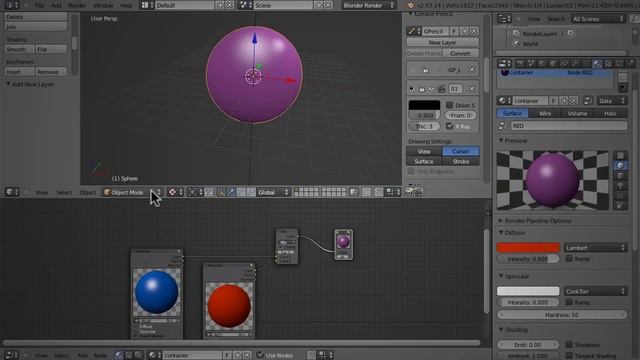The width and height of the screenshot is (640, 360).
Task: Toggle the Shadeless checkbox
Action: click(x=569, y=344)
